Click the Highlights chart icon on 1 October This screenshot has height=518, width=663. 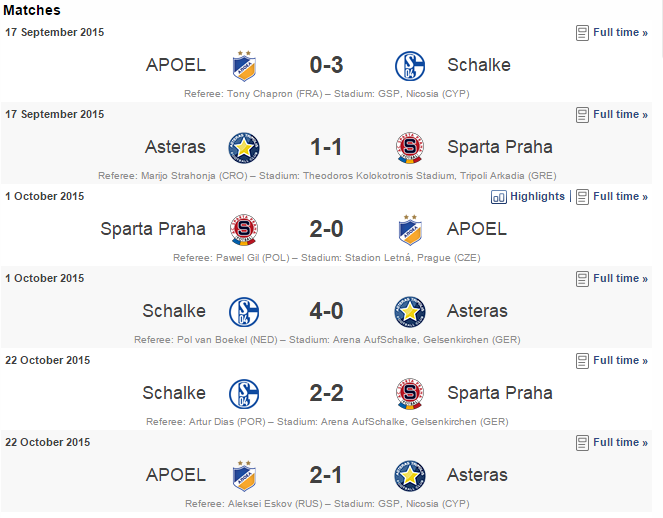pos(499,197)
